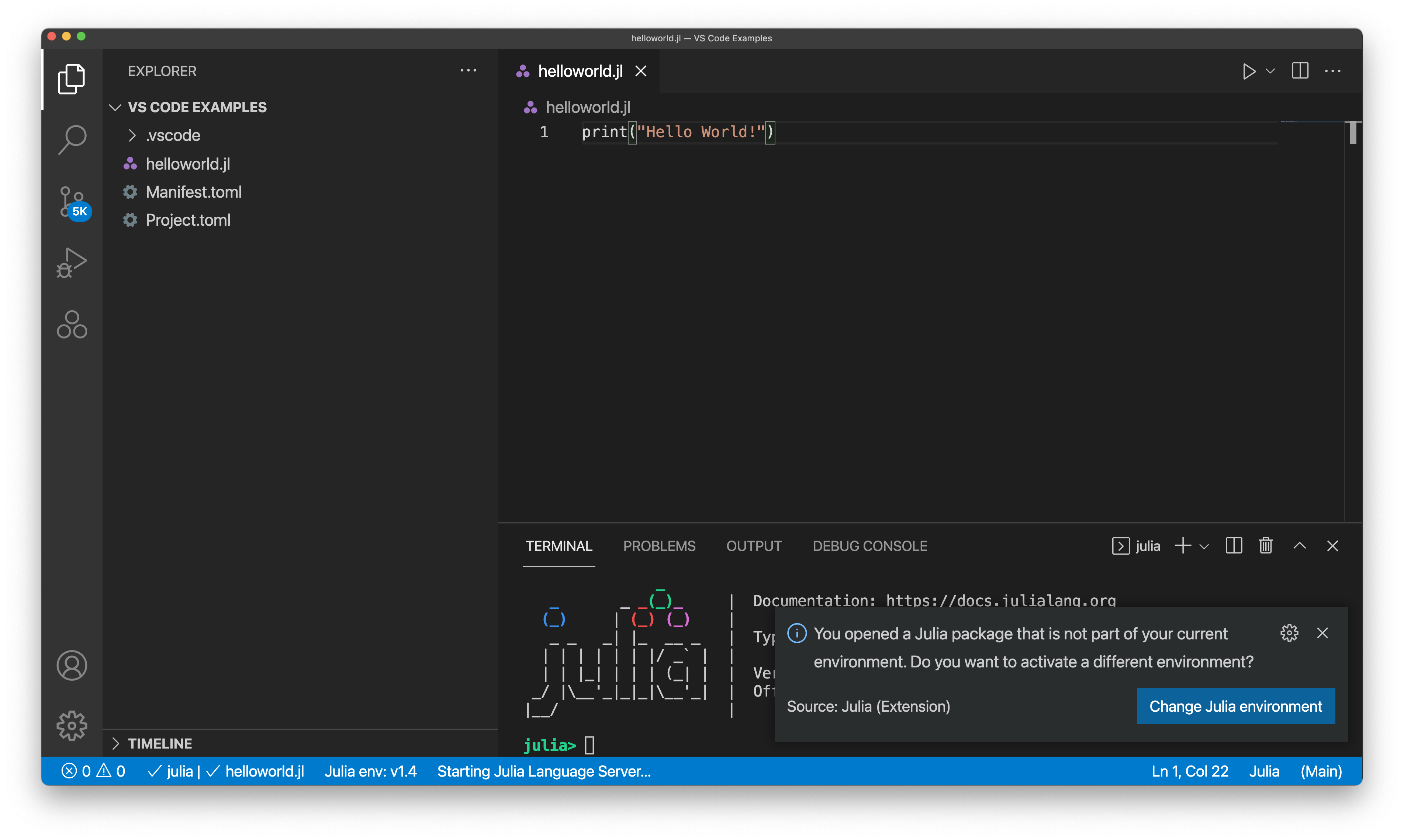Image resolution: width=1404 pixels, height=840 pixels.
Task: Kill the terminal with the trash icon
Action: [1266, 546]
